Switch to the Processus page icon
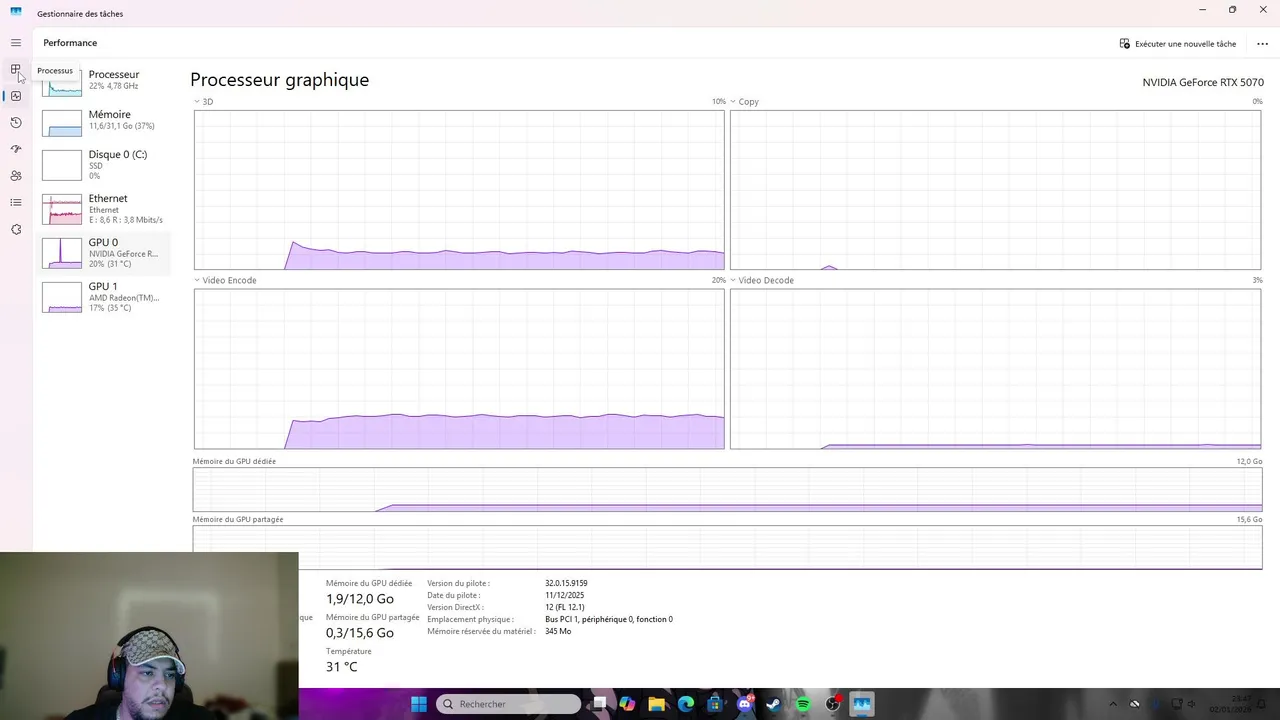Image resolution: width=1280 pixels, height=720 pixels. [16, 70]
